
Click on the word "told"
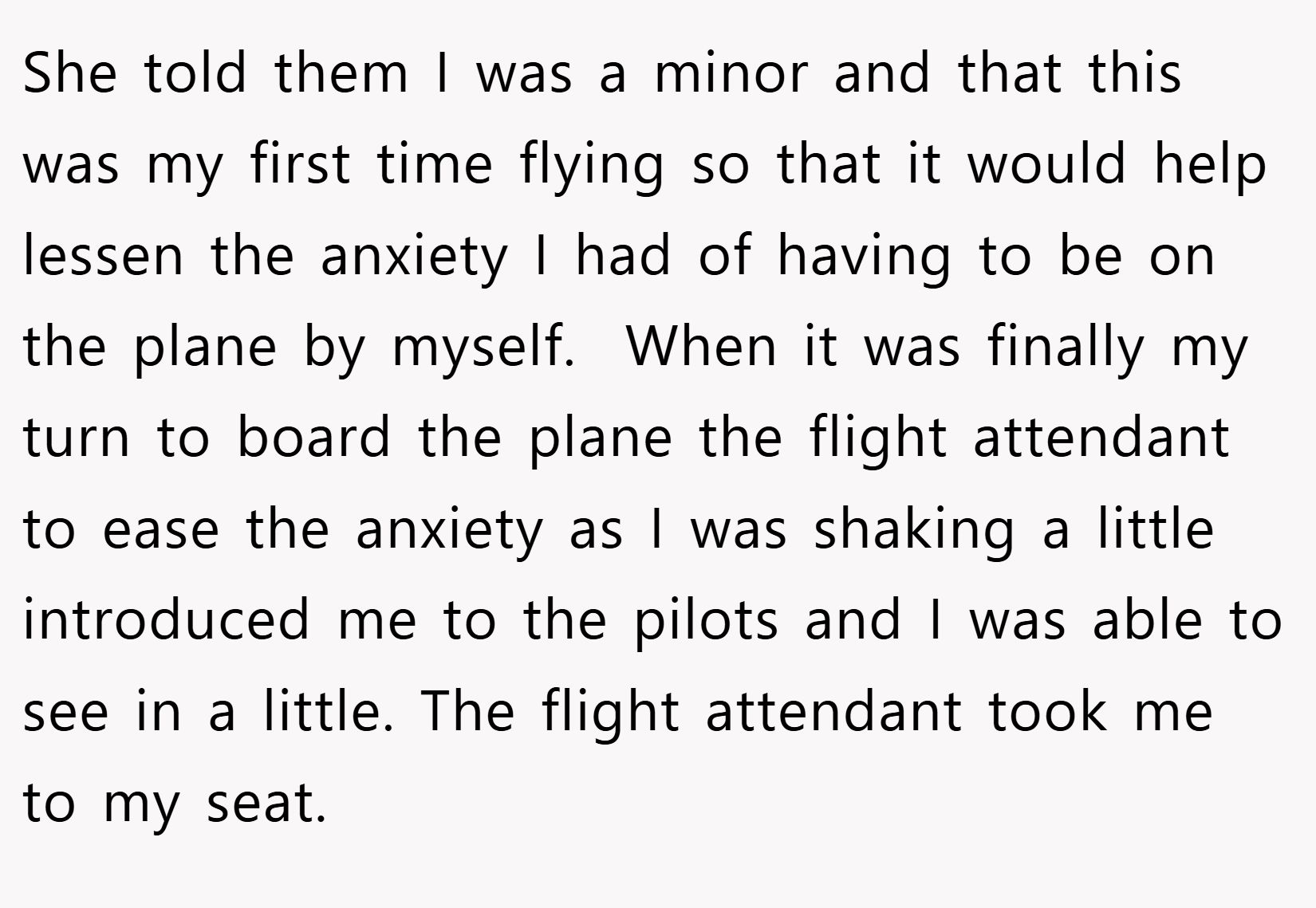[195, 73]
